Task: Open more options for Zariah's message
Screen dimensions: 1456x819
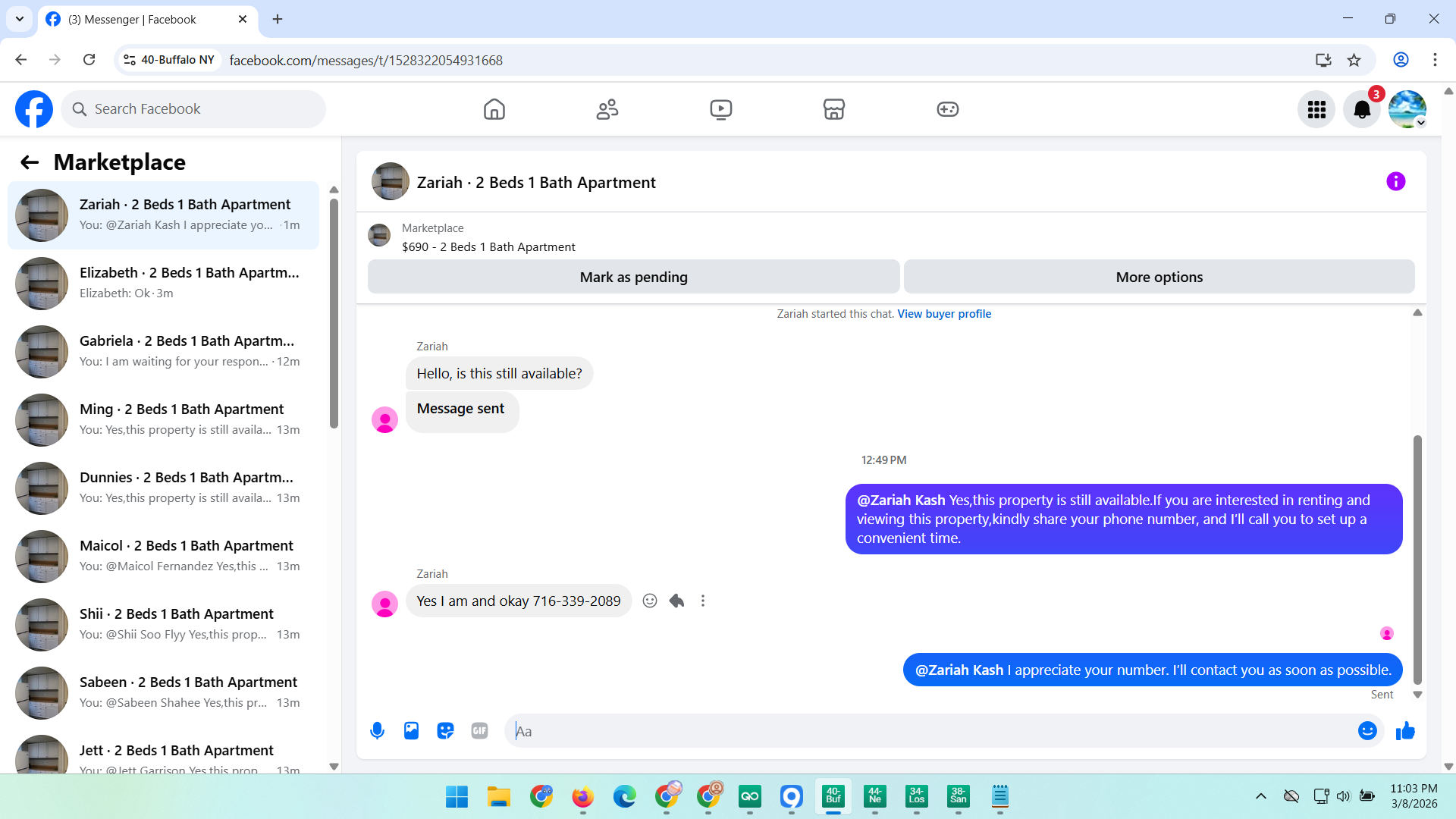Action: point(703,601)
